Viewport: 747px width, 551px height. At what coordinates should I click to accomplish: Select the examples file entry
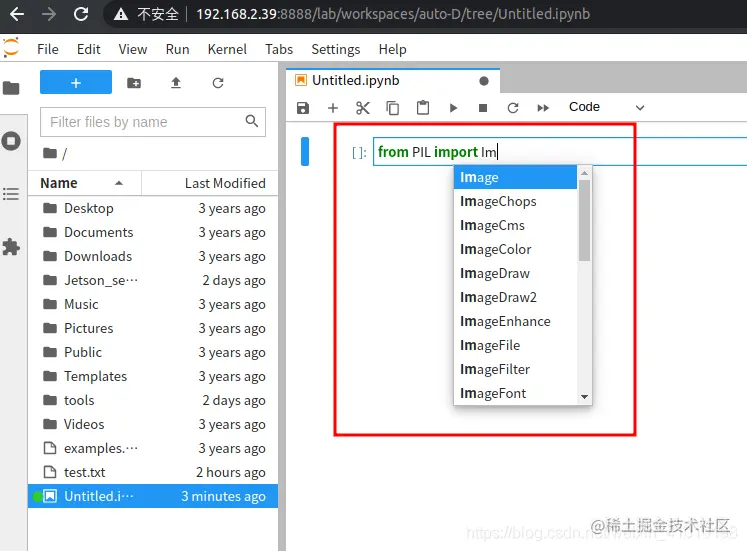(x=153, y=448)
